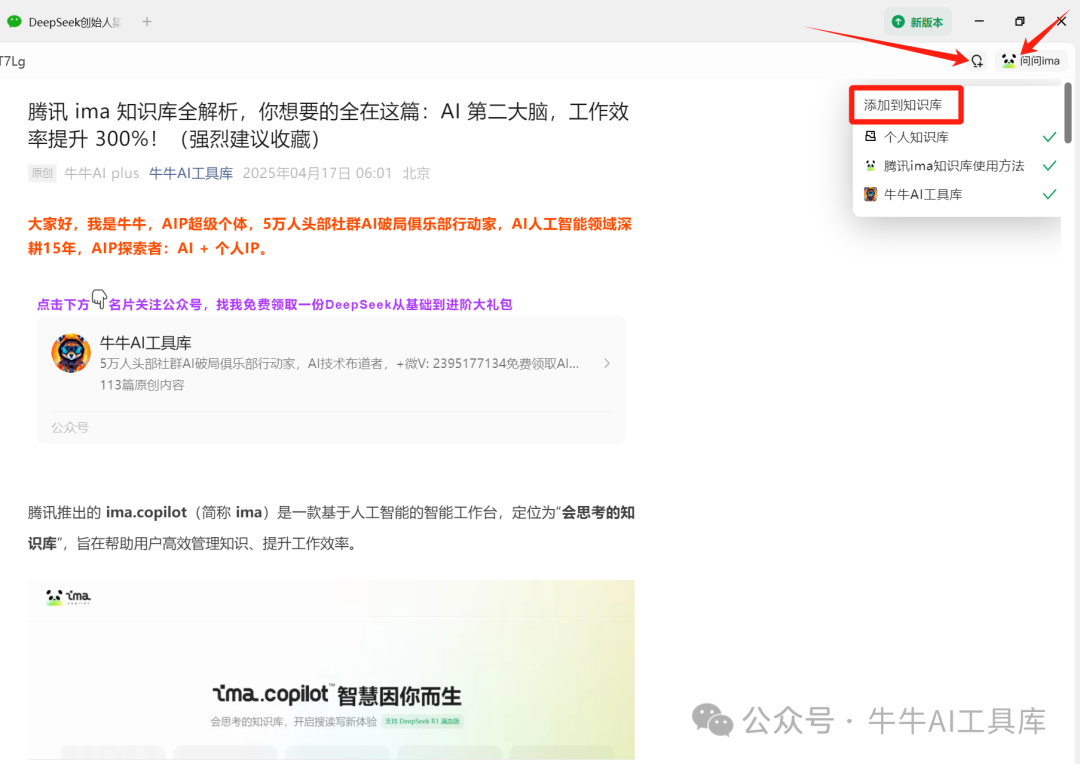Open the 牛牛AI工具库 official account card title
Image resolution: width=1080 pixels, height=764 pixels.
click(x=145, y=342)
